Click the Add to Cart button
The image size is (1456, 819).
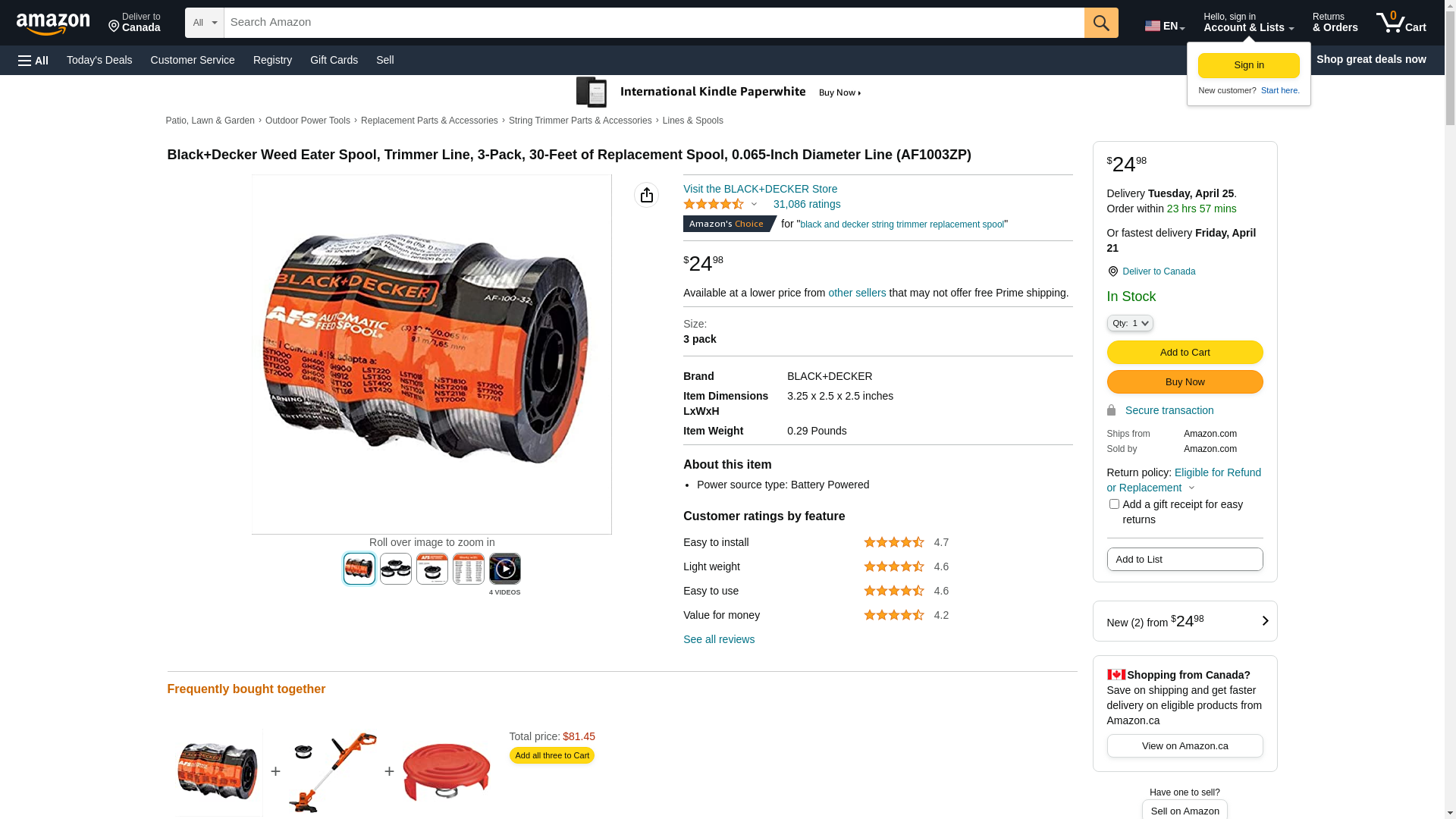1185,352
